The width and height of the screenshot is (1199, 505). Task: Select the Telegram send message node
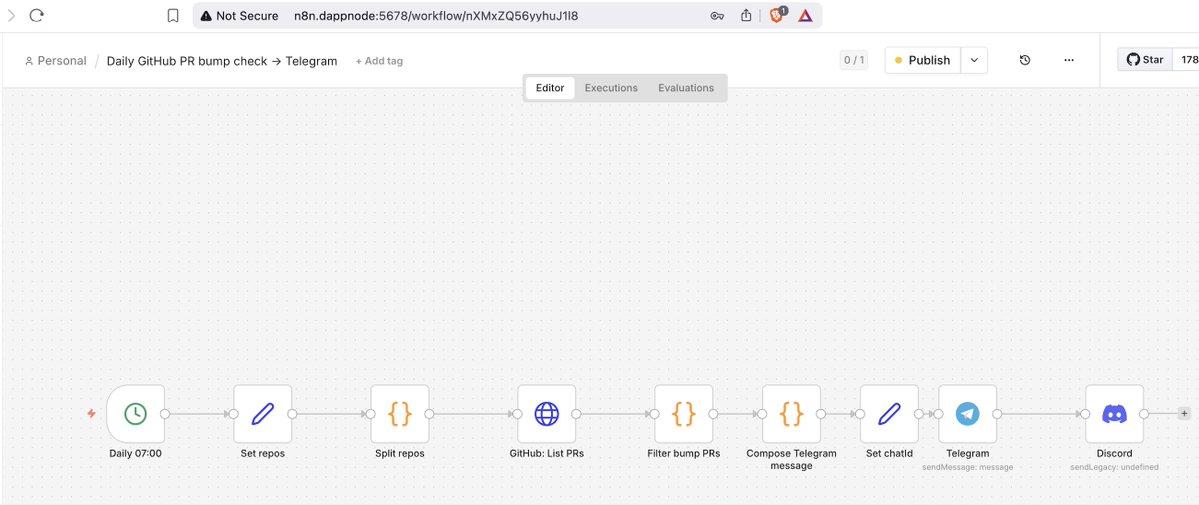tap(967, 414)
